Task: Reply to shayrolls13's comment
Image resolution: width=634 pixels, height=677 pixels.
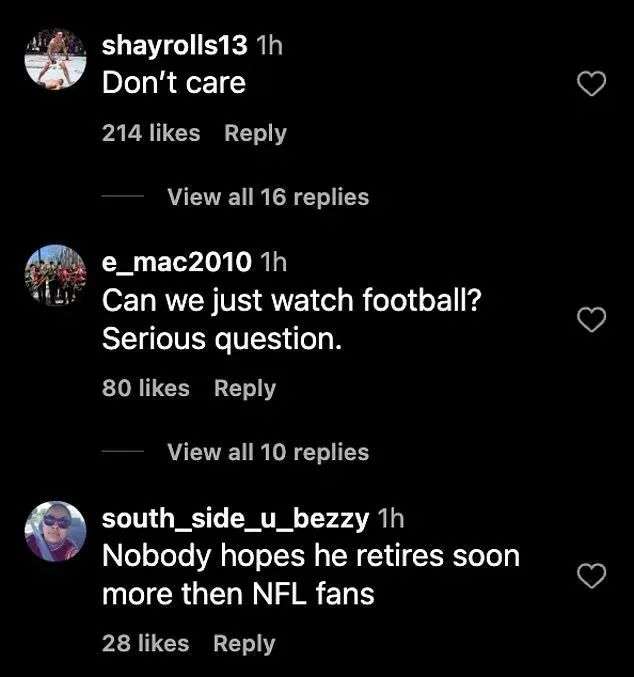Action: (255, 133)
